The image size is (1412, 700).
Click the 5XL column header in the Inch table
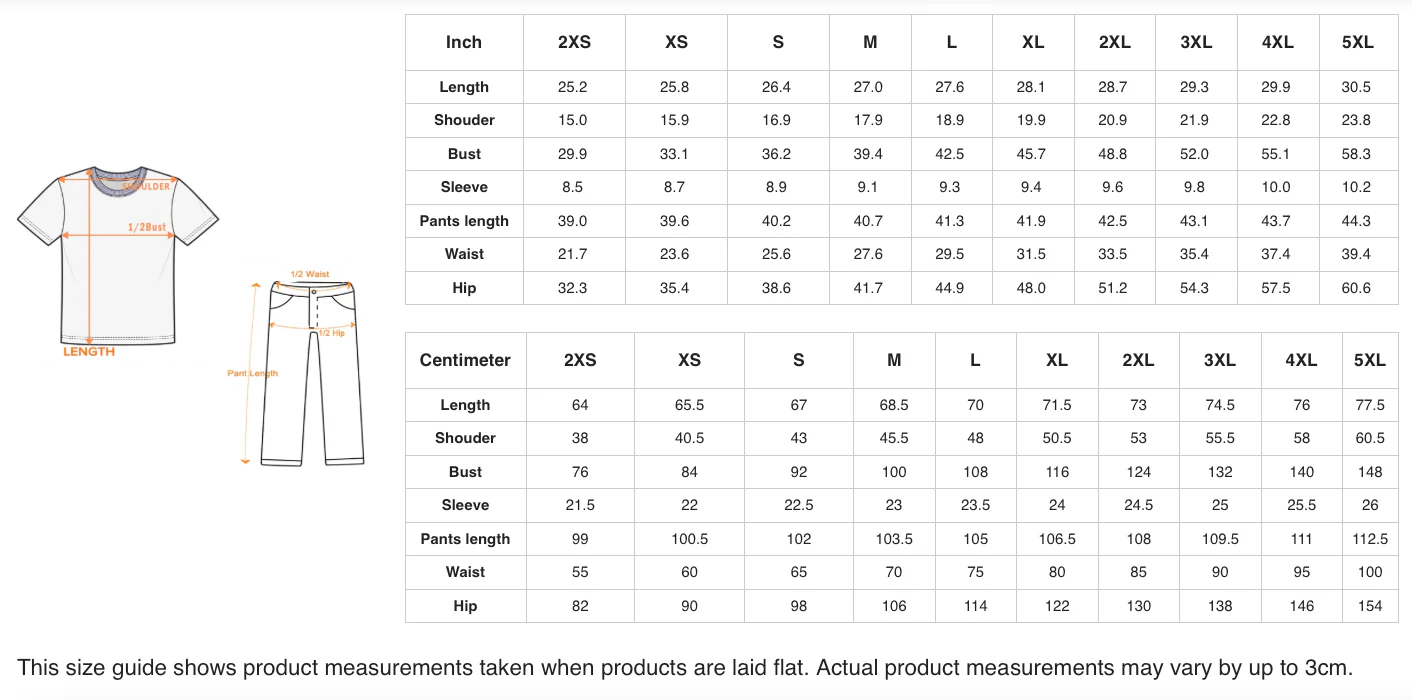click(x=1357, y=42)
